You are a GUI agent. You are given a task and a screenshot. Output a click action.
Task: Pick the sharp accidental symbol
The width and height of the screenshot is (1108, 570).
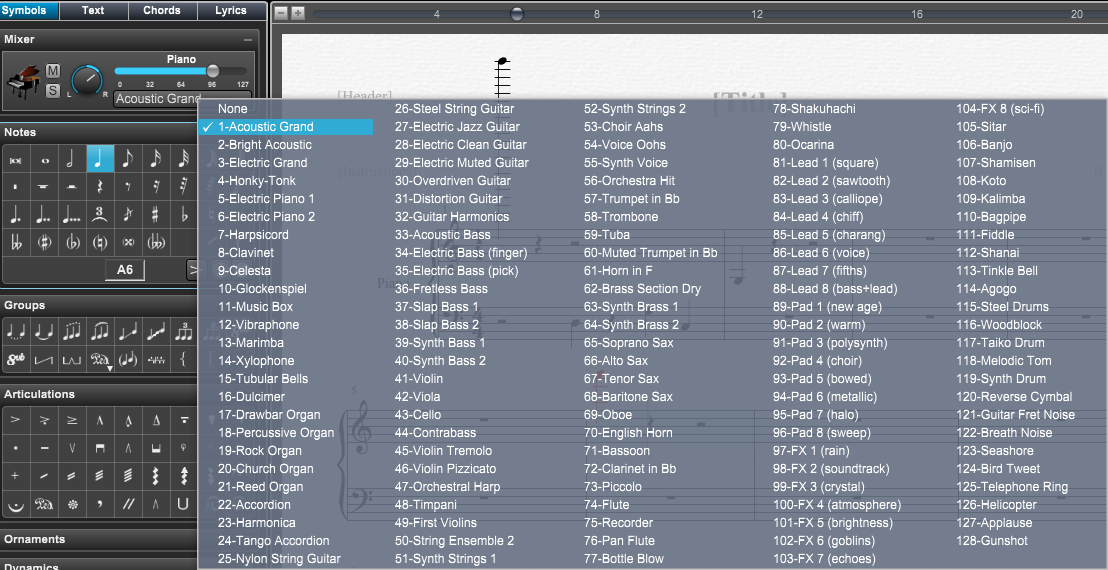155,214
